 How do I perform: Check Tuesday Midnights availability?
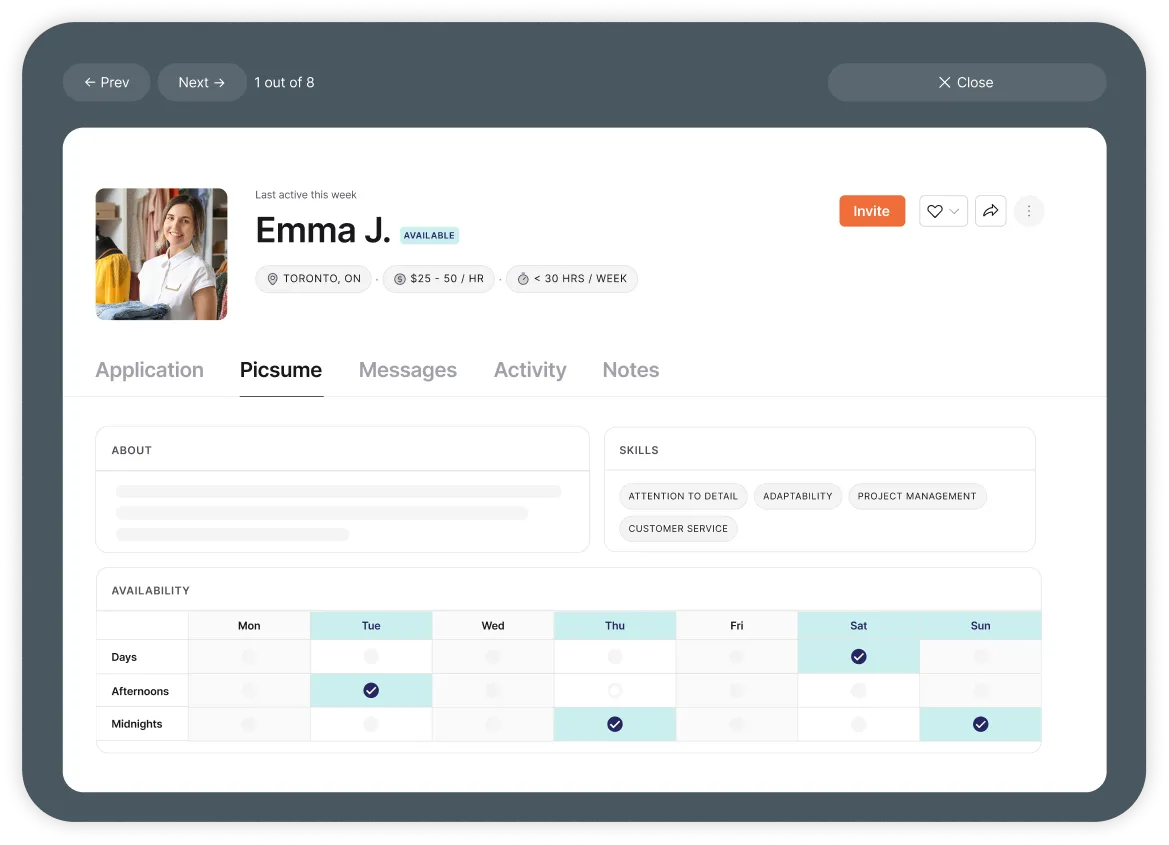point(371,724)
